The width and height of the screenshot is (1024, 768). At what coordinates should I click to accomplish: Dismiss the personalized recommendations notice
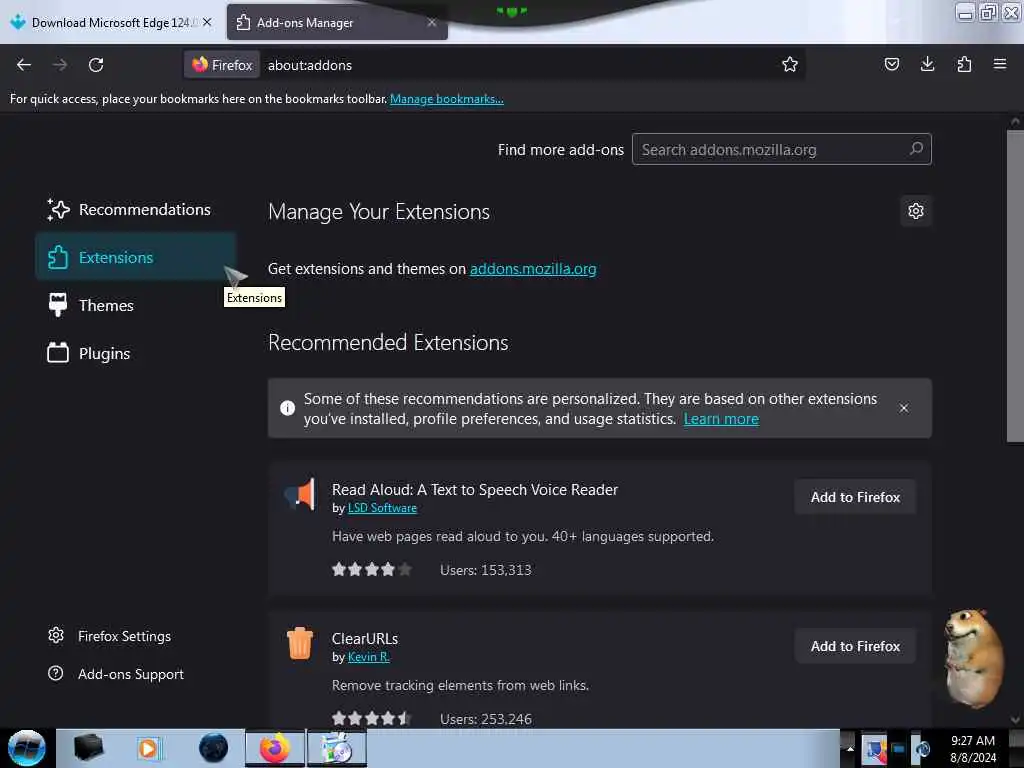point(903,408)
